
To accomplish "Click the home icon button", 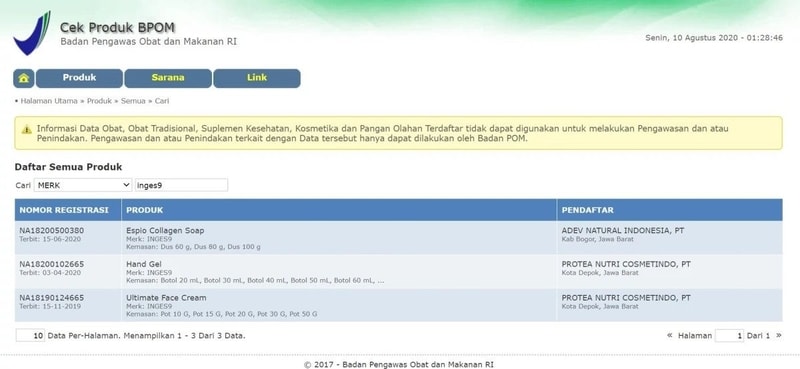I will click(x=23, y=78).
